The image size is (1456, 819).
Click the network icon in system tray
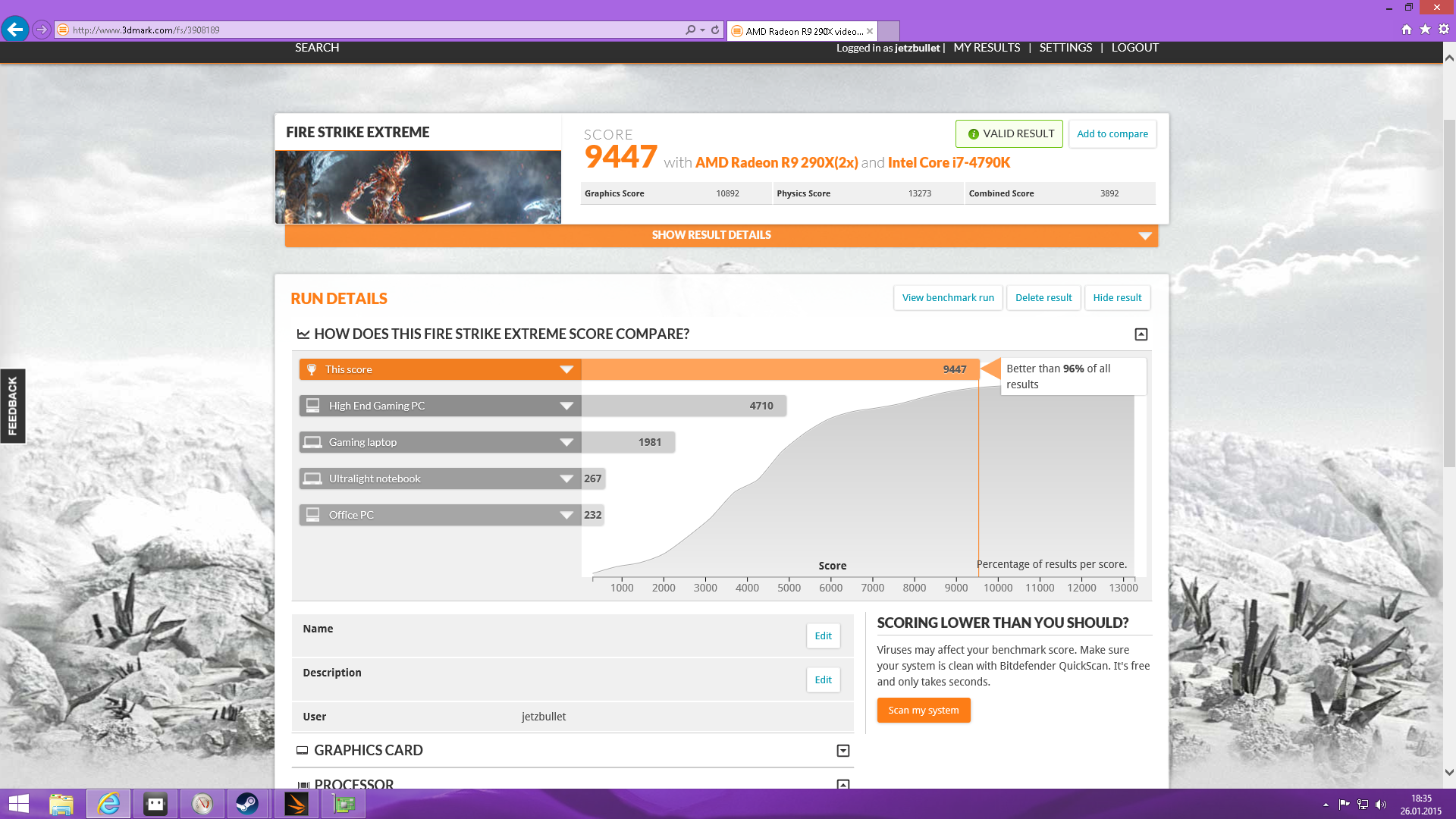[1363, 805]
